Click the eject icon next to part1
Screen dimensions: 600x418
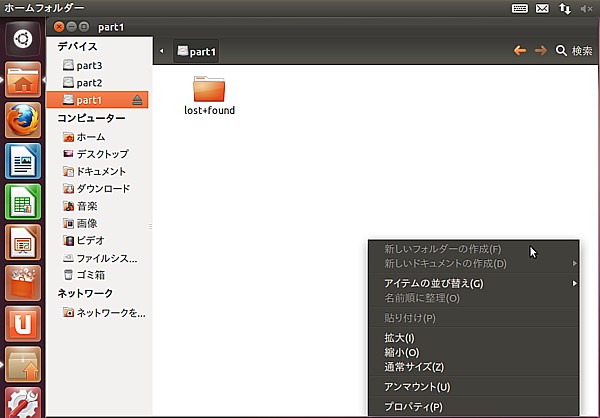pyautogui.click(x=138, y=100)
